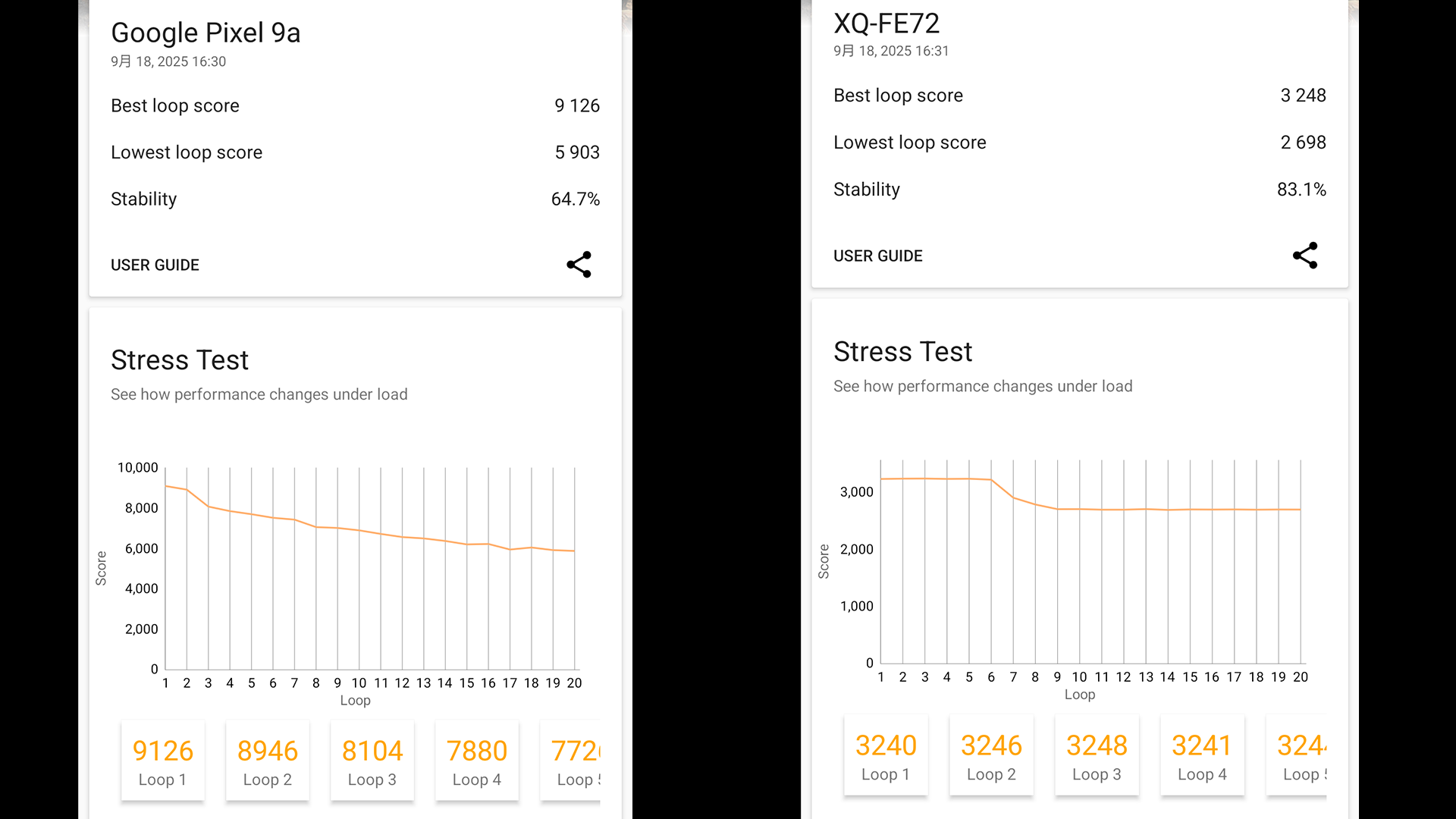Image resolution: width=1456 pixels, height=819 pixels.
Task: Click stability value 83.1%
Action: point(1302,189)
